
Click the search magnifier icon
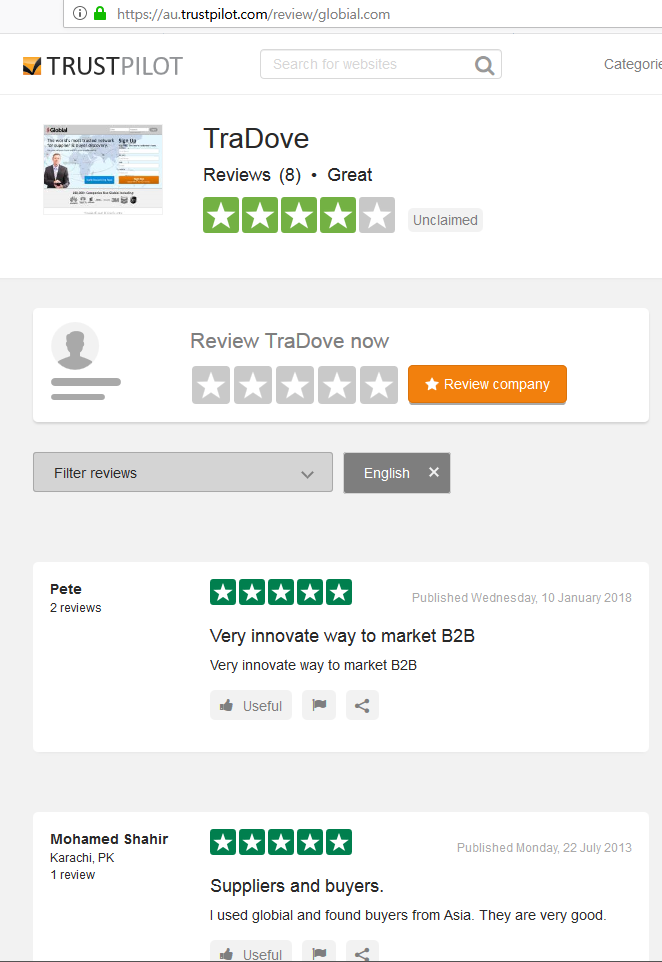(x=484, y=65)
